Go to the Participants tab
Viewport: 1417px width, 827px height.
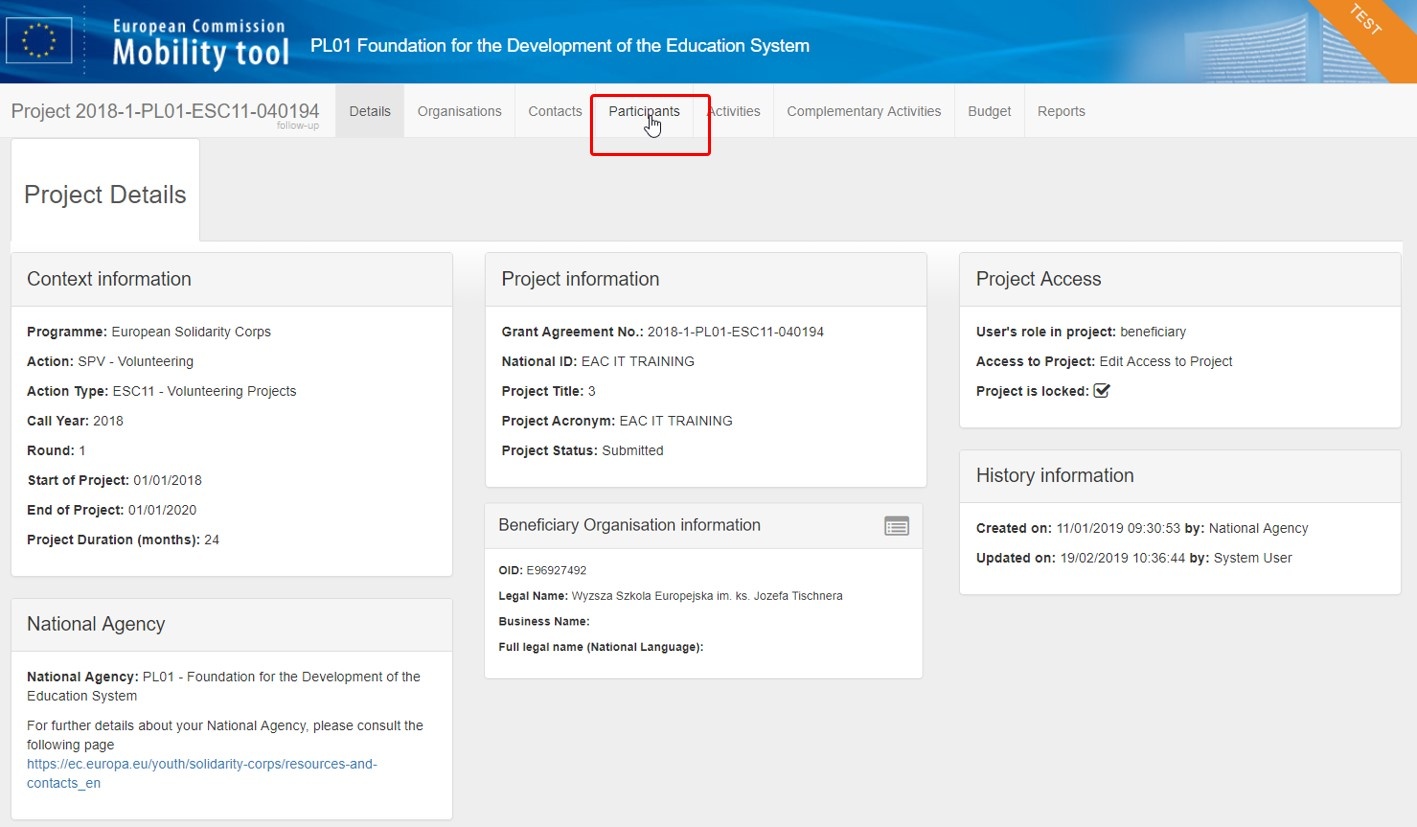pyautogui.click(x=644, y=111)
